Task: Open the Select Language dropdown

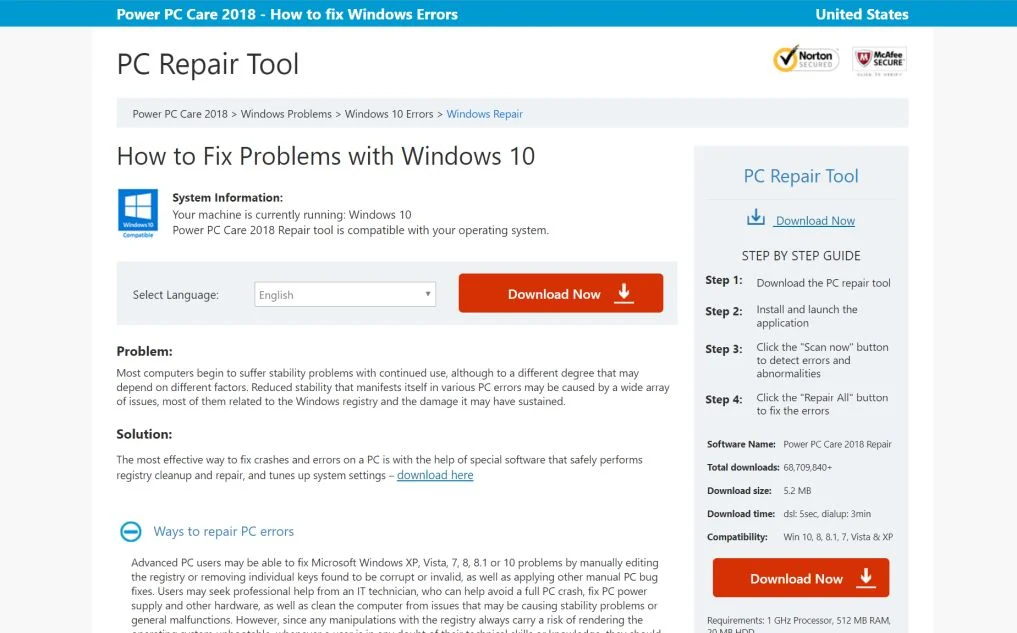Action: pyautogui.click(x=345, y=294)
